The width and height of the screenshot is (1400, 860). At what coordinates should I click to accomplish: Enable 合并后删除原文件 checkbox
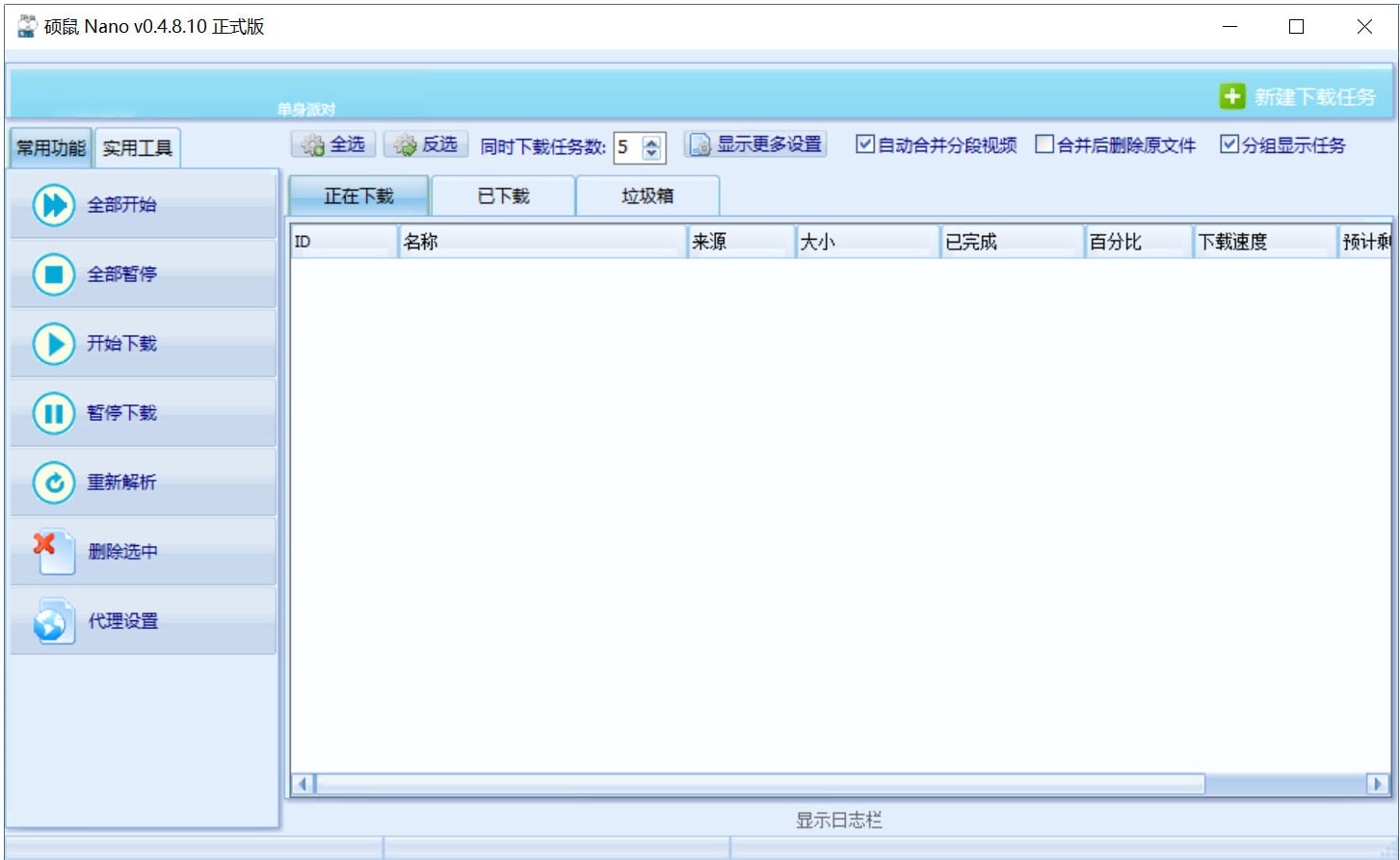coord(1043,144)
